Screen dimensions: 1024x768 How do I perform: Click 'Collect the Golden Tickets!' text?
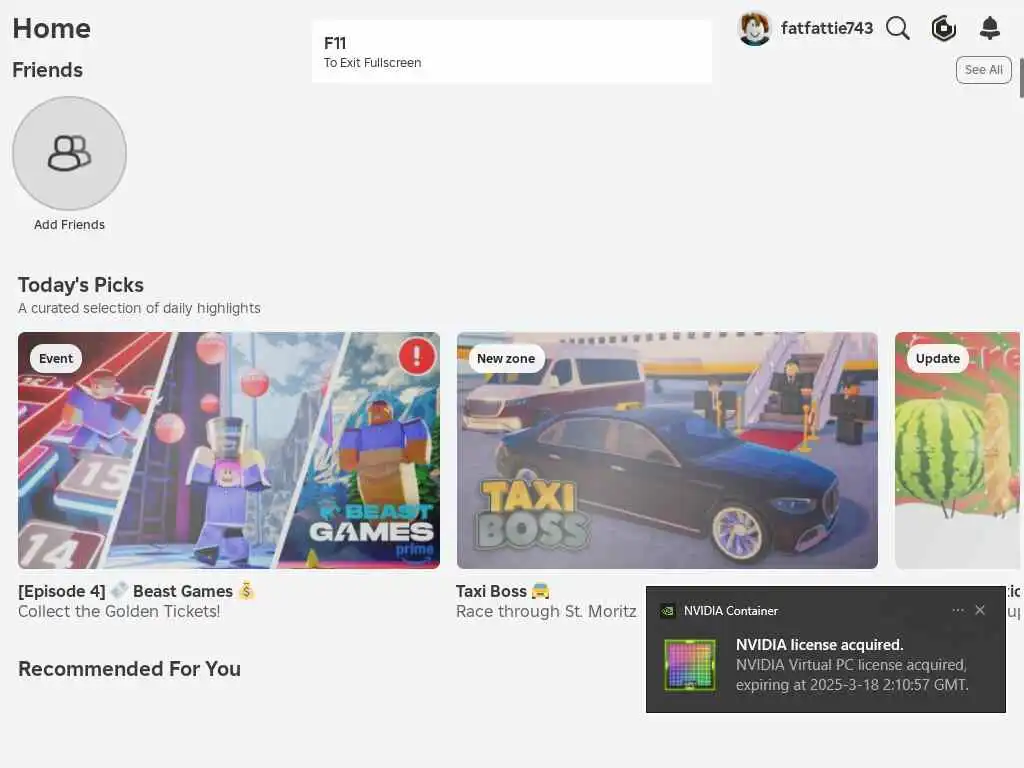(119, 611)
